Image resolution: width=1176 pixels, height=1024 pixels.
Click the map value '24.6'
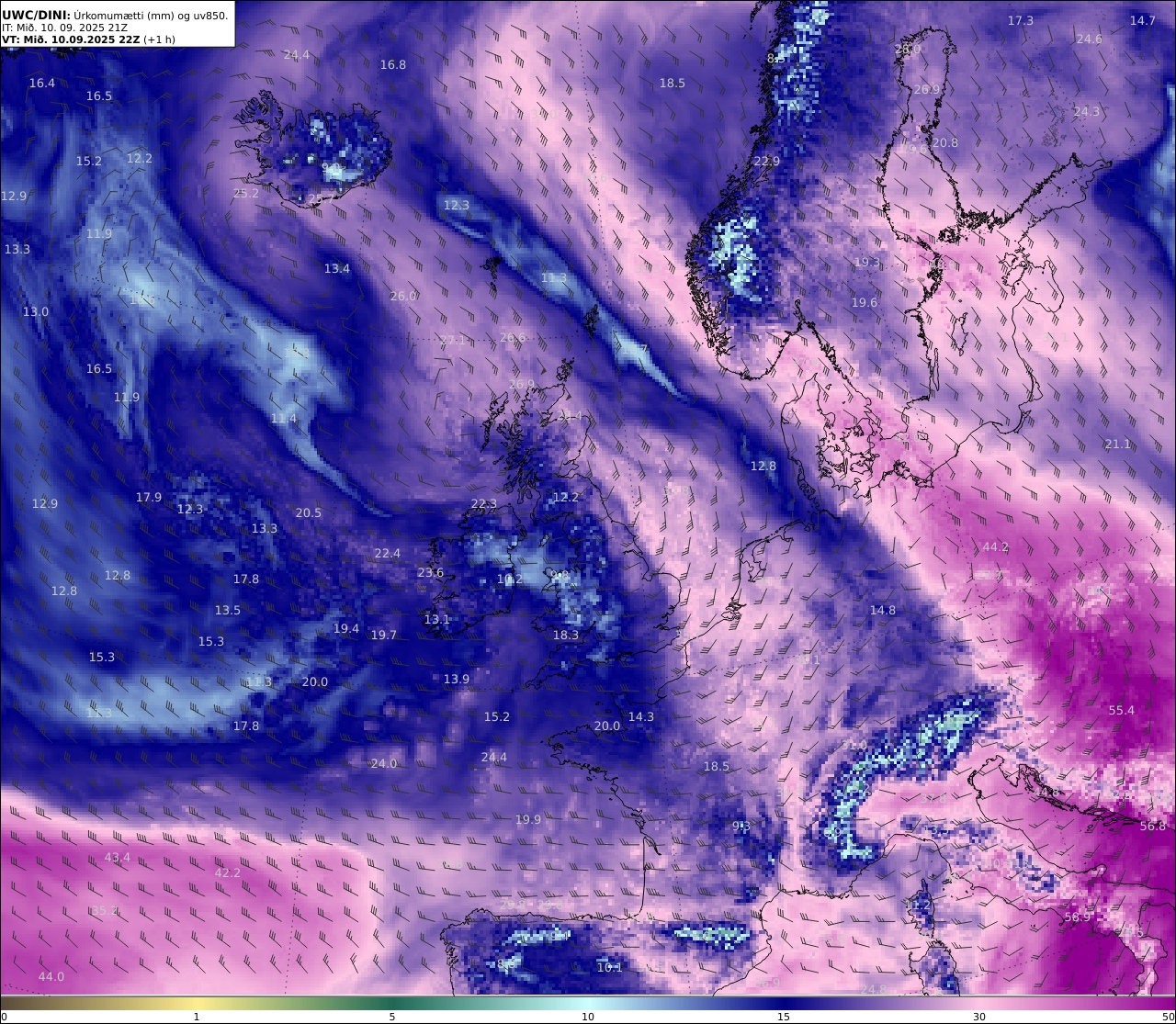pos(1090,39)
